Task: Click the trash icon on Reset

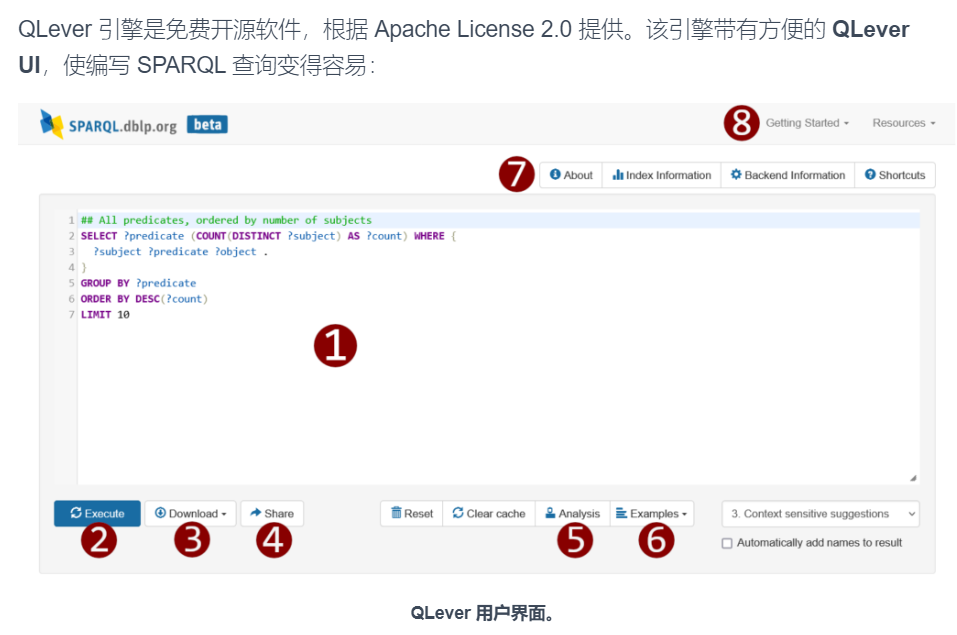Action: point(396,513)
